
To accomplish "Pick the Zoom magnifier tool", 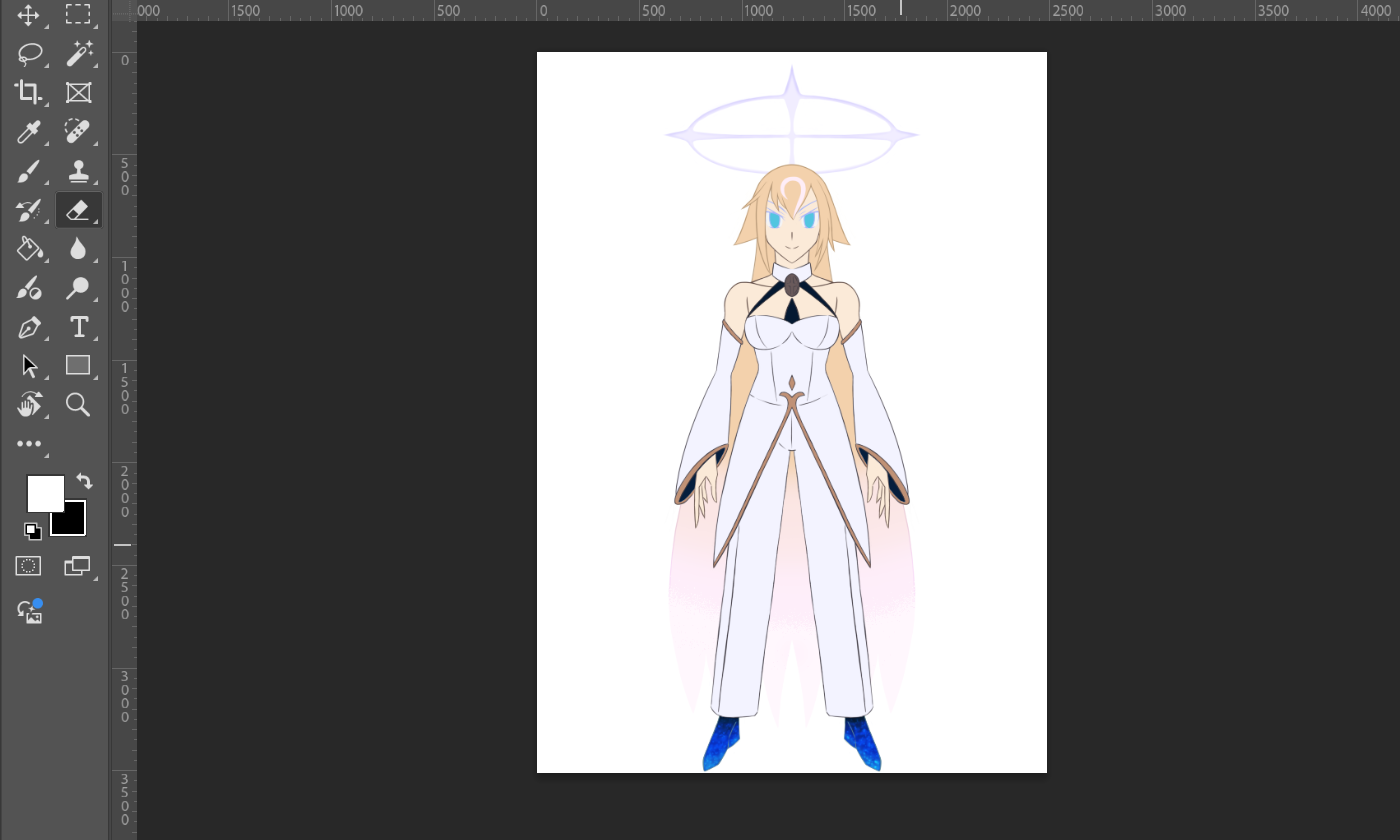I will click(78, 404).
